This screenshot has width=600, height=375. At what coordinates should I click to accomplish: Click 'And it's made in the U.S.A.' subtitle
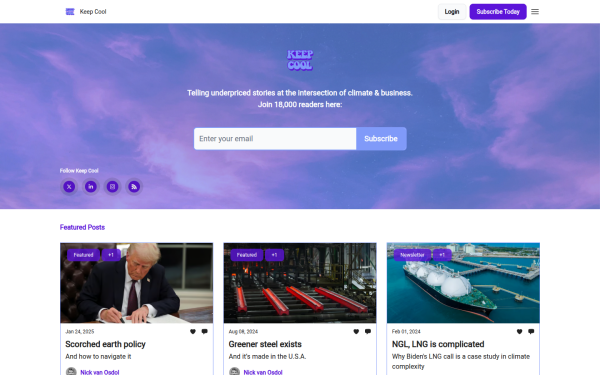(267, 356)
